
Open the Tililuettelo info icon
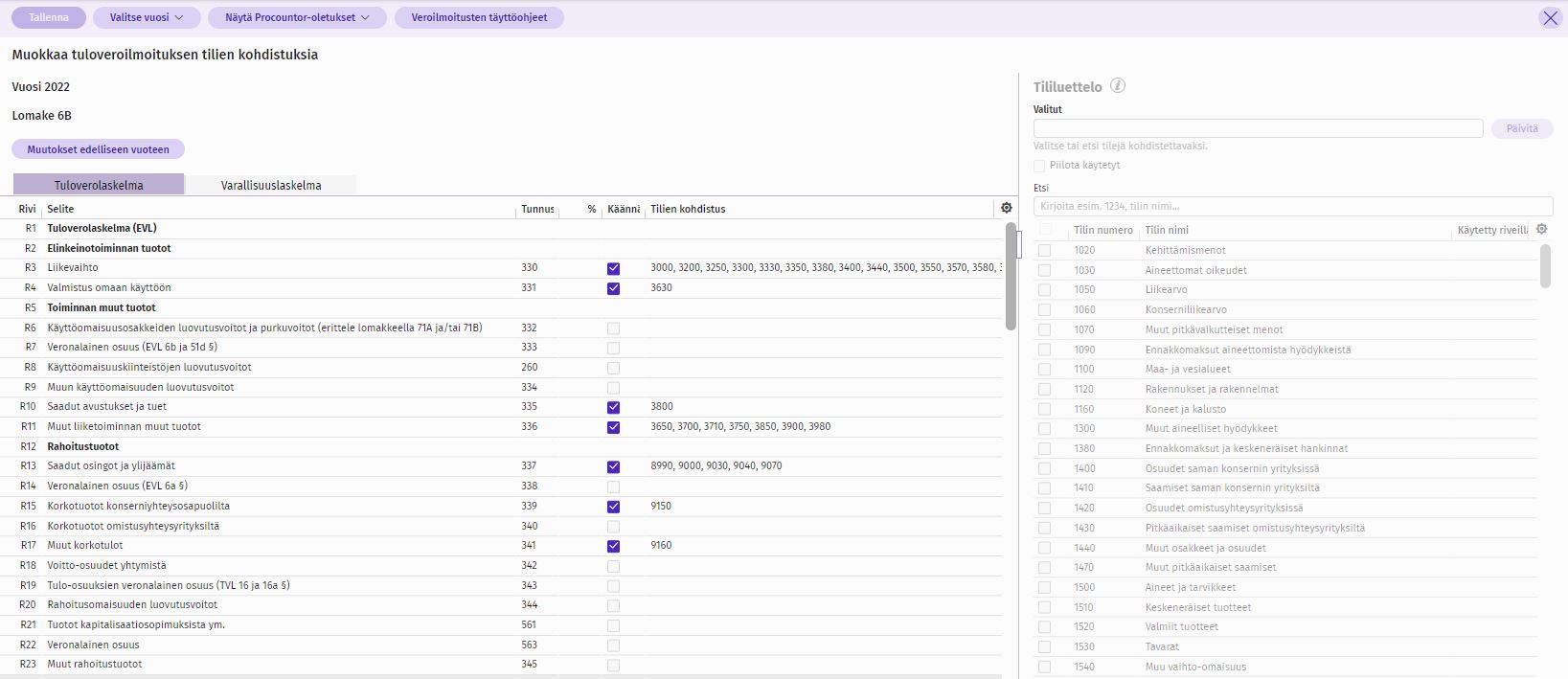pos(1118,86)
